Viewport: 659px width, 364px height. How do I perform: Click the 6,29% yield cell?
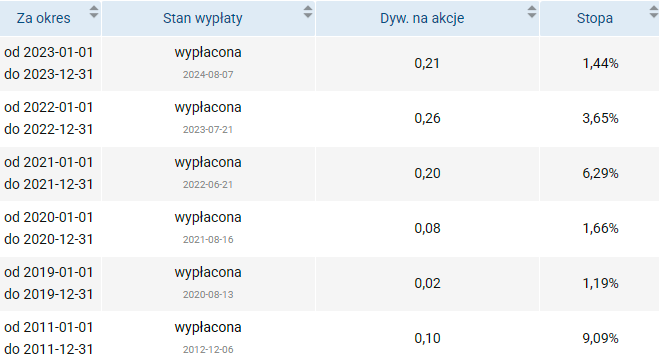pos(600,173)
